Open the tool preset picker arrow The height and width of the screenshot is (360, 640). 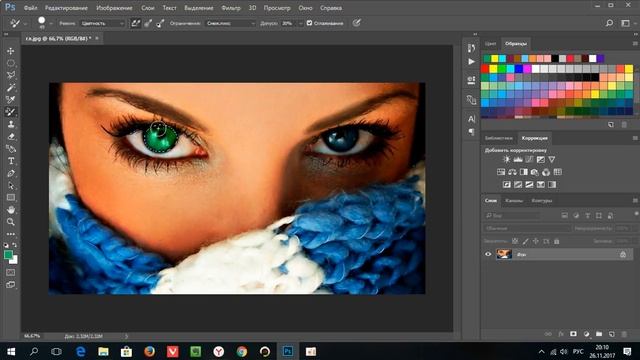pyautogui.click(x=25, y=24)
